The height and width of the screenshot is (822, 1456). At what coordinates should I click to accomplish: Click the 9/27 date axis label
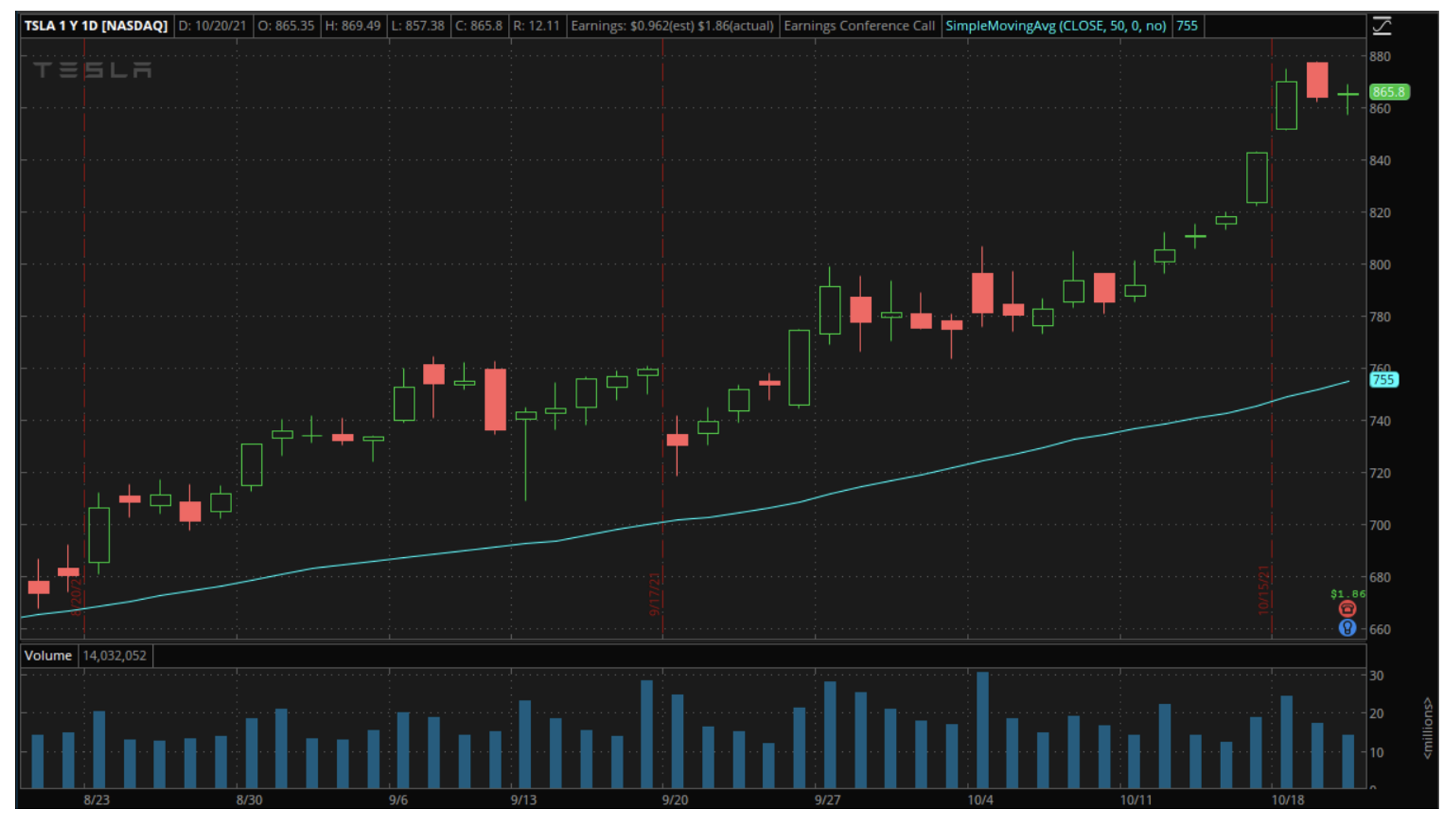click(828, 800)
